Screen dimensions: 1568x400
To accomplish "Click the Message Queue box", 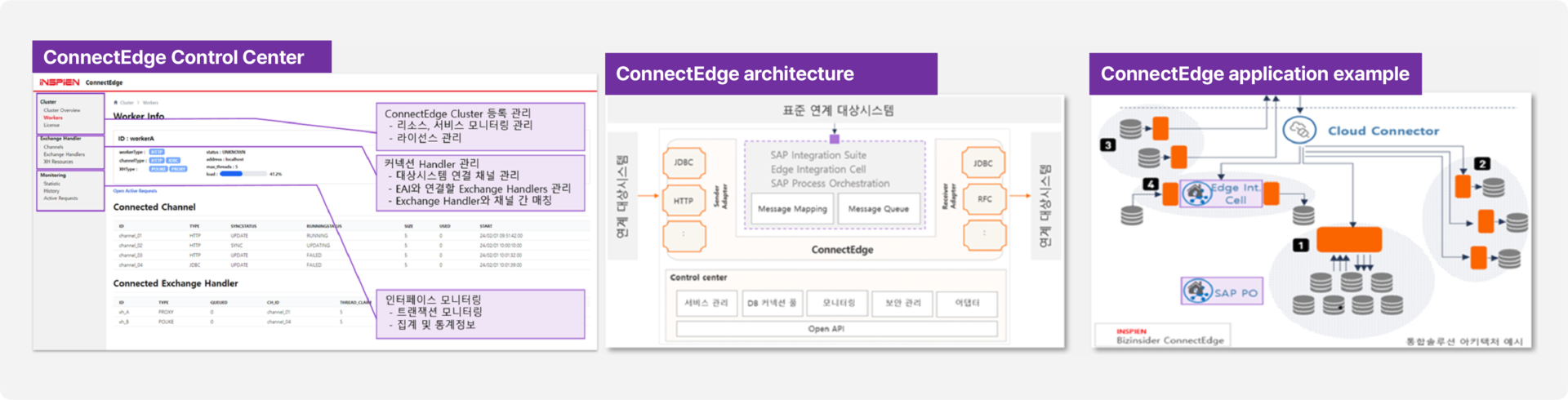I will pos(878,209).
